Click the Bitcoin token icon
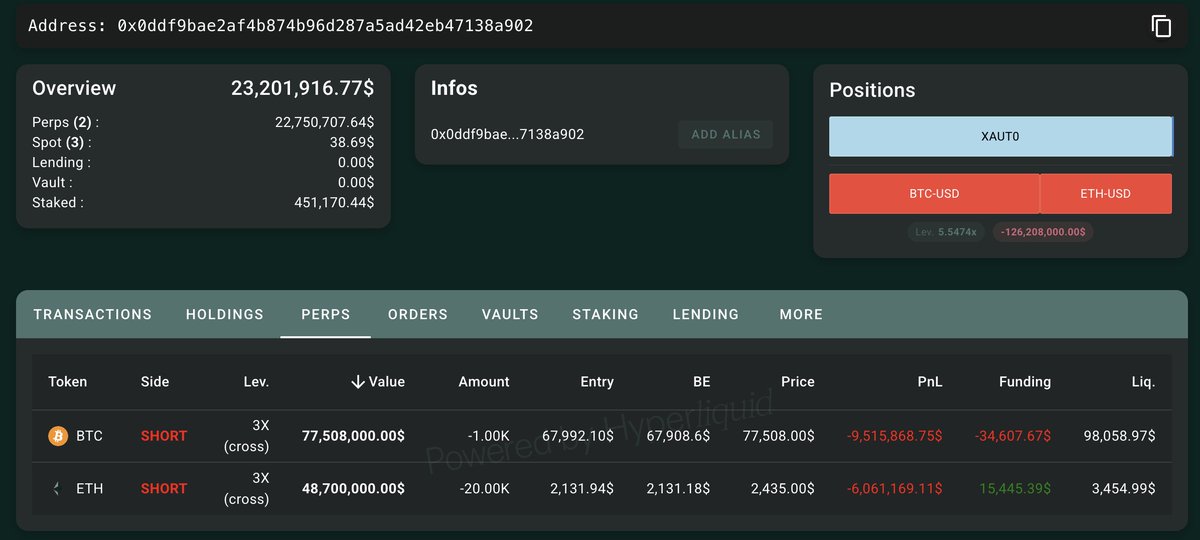The width and height of the screenshot is (1200, 540). click(58, 436)
